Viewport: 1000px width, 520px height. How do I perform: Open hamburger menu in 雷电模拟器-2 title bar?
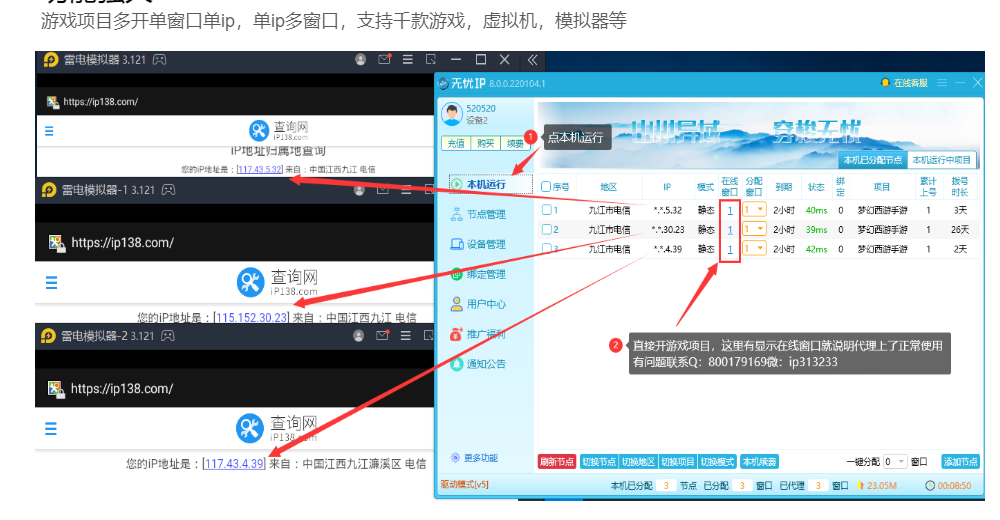coord(406,336)
